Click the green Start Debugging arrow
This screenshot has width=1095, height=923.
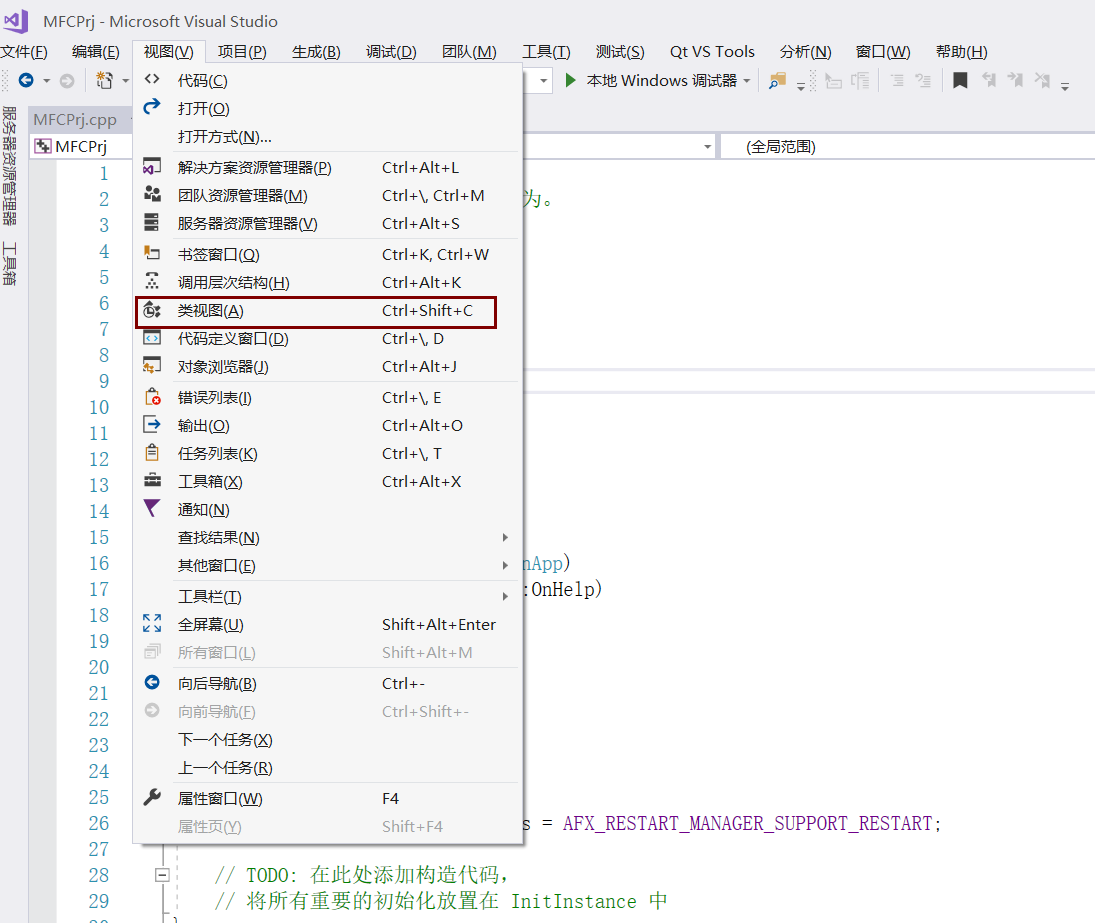tap(570, 80)
